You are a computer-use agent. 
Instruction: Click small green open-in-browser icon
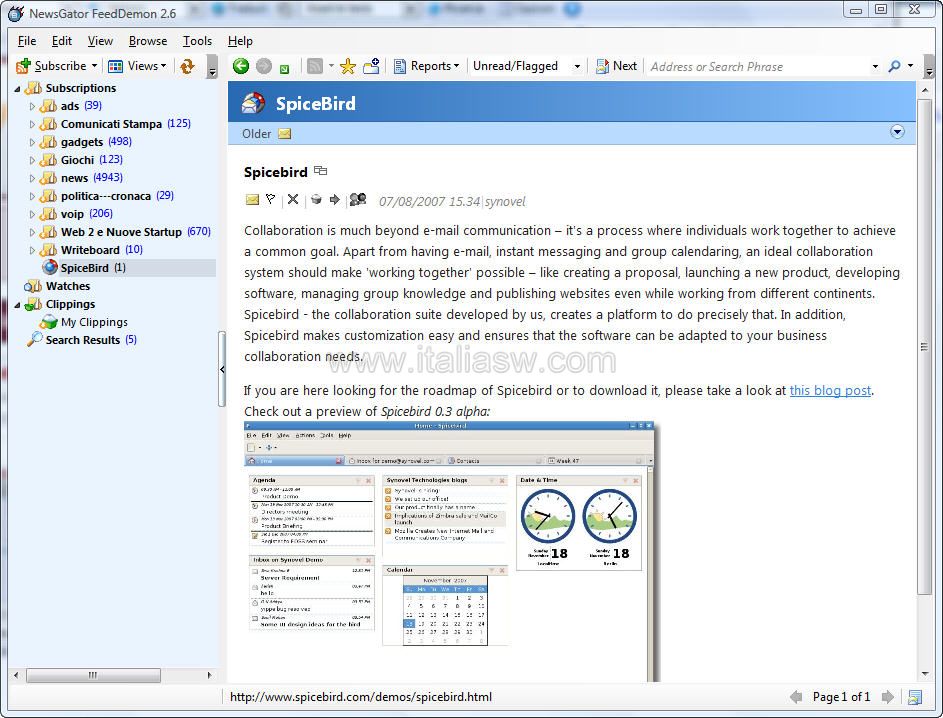coord(284,69)
